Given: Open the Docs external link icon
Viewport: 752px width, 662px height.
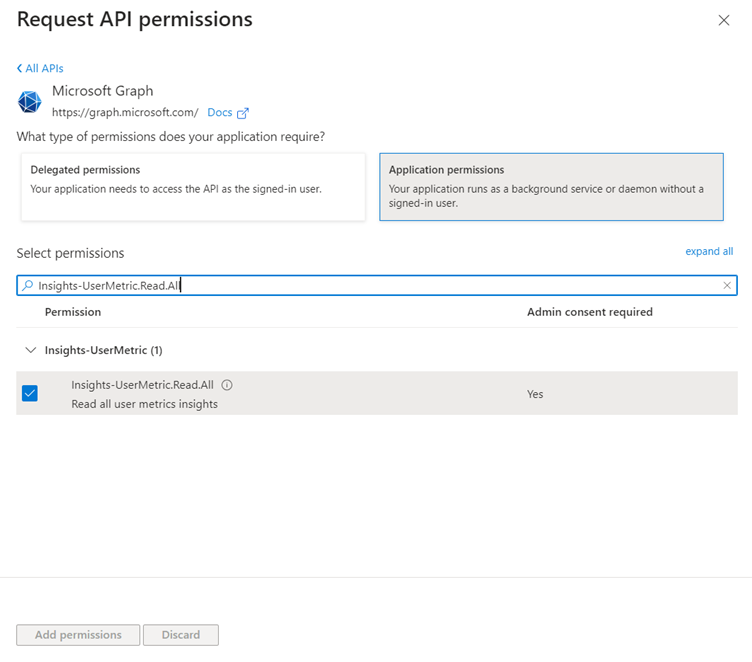Looking at the screenshot, I should (243, 113).
